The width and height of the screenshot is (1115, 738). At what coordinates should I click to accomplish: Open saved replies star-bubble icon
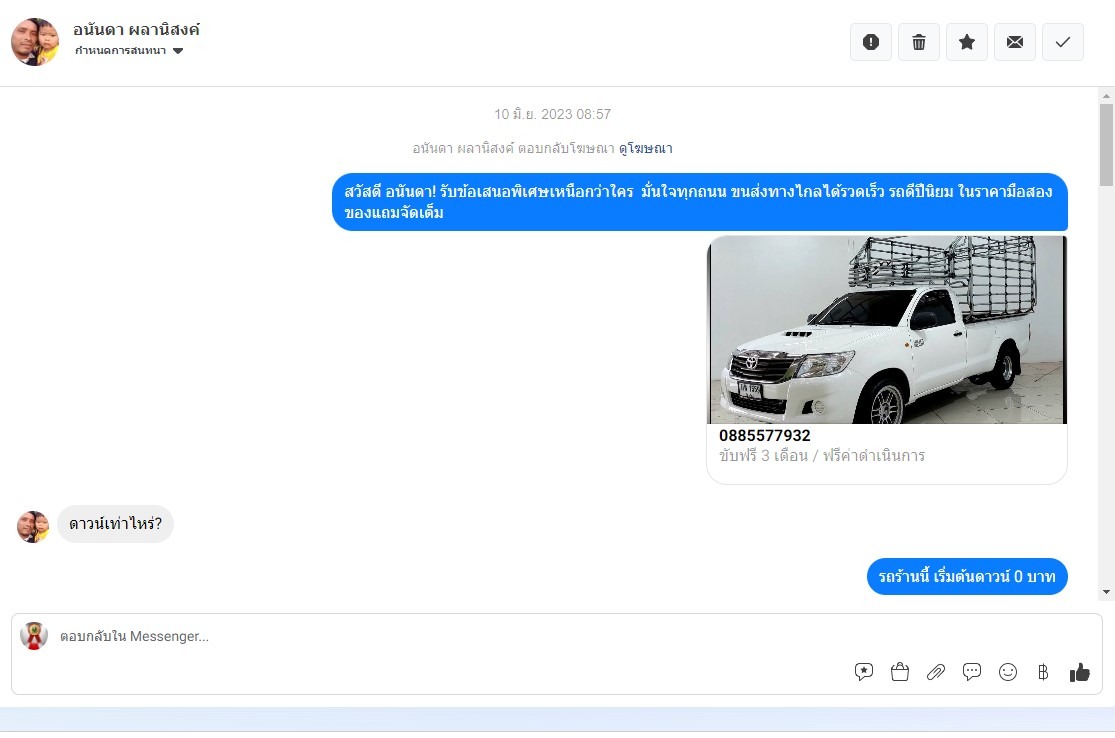pyautogui.click(x=864, y=672)
